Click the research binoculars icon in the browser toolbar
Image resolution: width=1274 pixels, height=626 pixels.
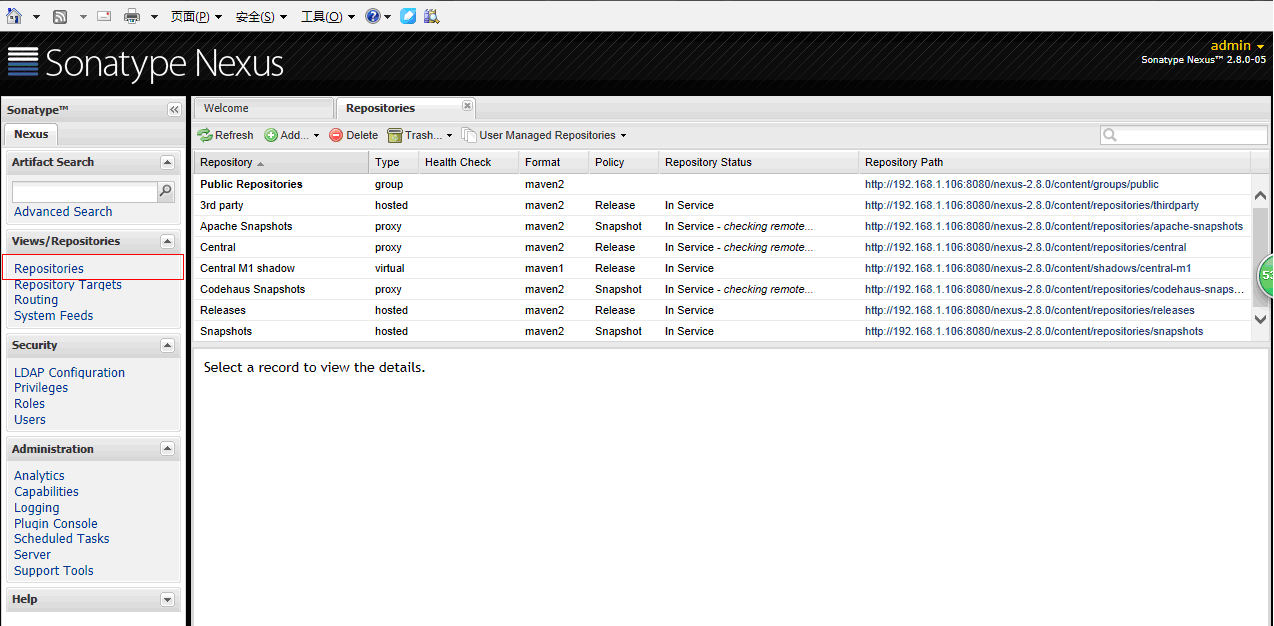coord(431,16)
